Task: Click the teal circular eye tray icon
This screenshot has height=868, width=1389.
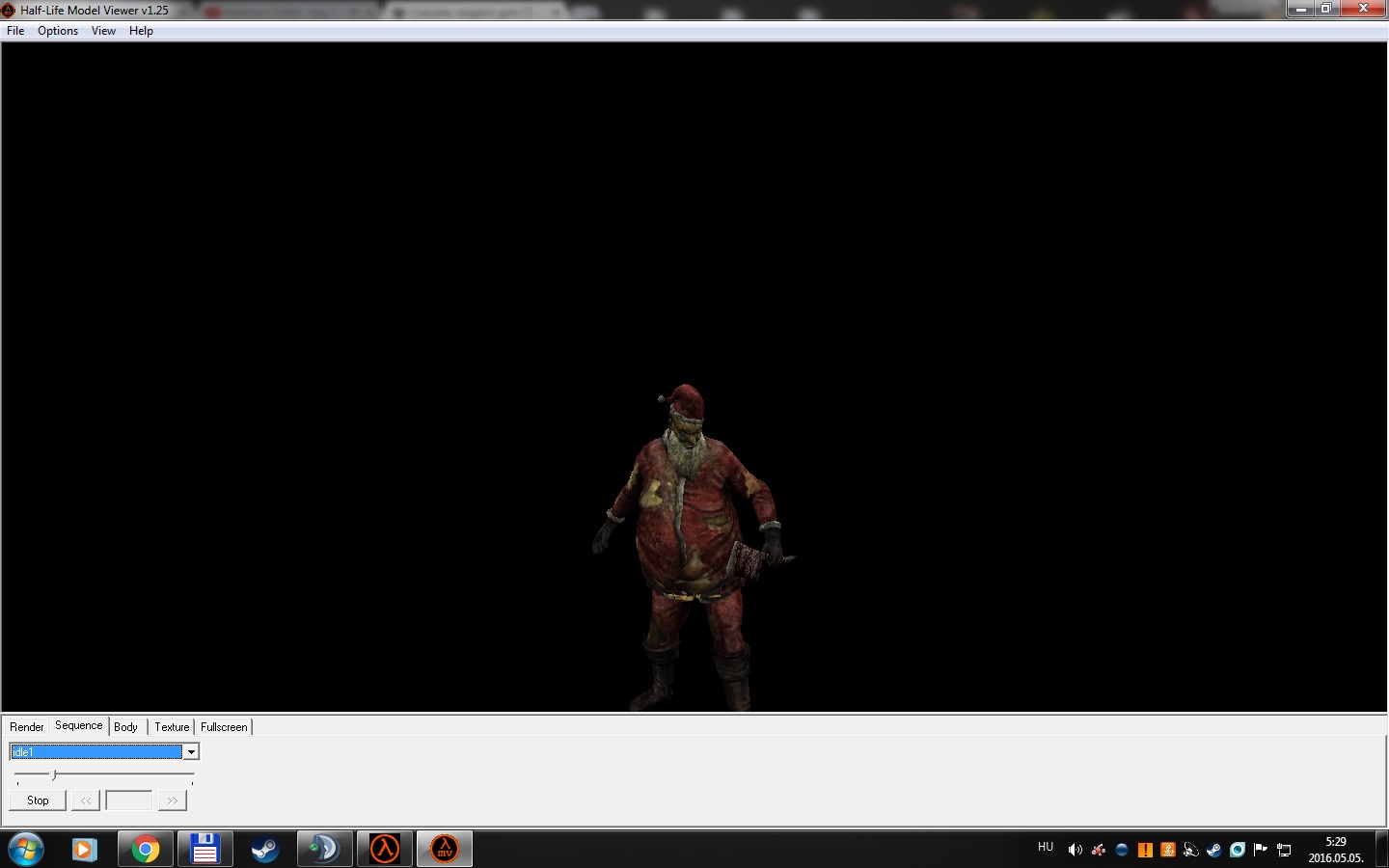Action: 1238,850
